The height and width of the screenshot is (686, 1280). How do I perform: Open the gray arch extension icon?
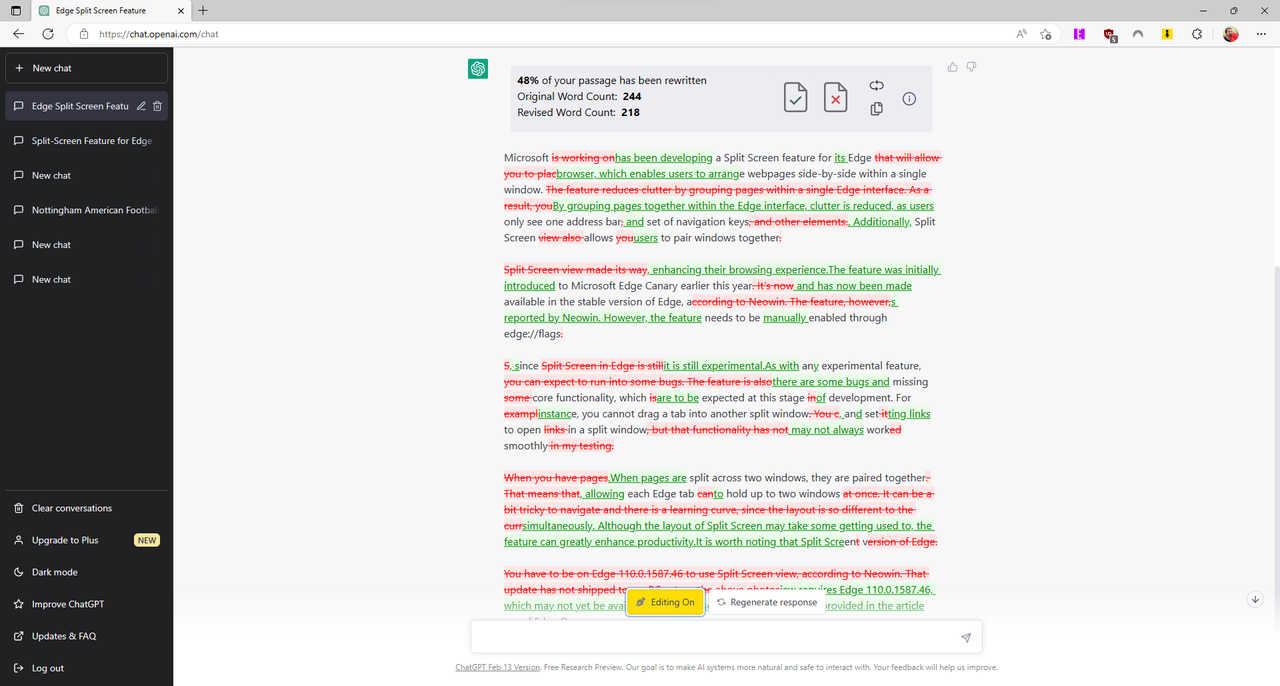[x=1138, y=33]
